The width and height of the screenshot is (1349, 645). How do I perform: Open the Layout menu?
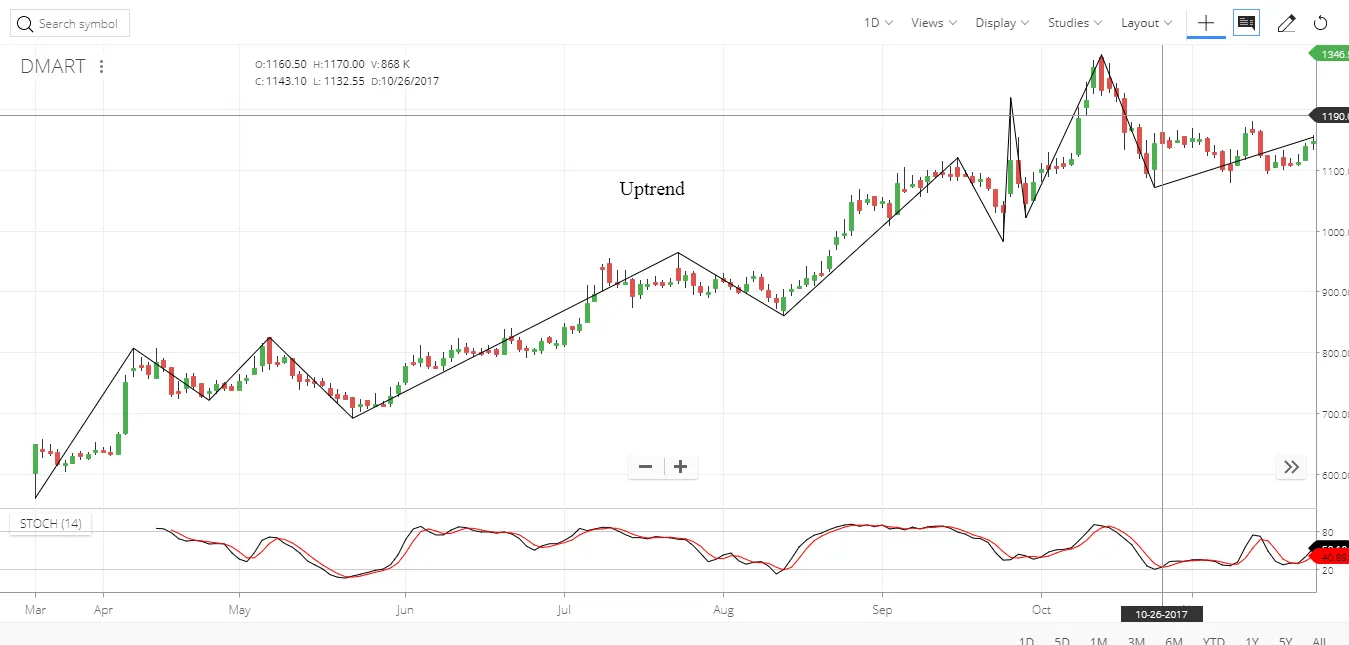1146,23
